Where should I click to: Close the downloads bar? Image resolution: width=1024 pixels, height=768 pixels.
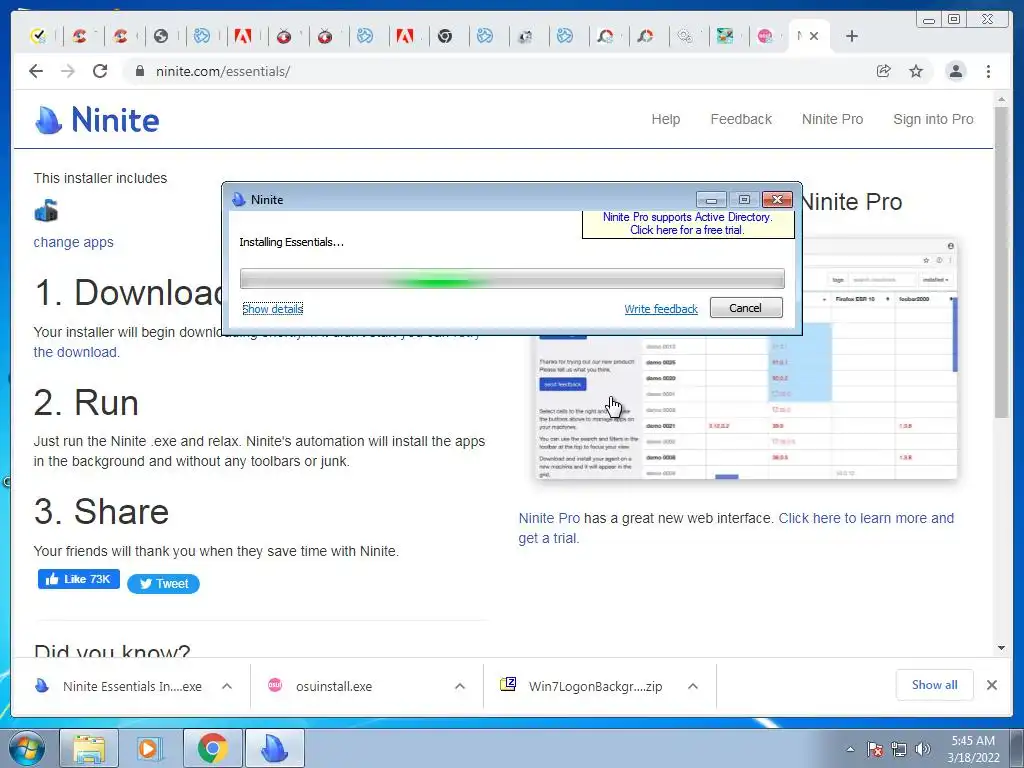coord(991,685)
